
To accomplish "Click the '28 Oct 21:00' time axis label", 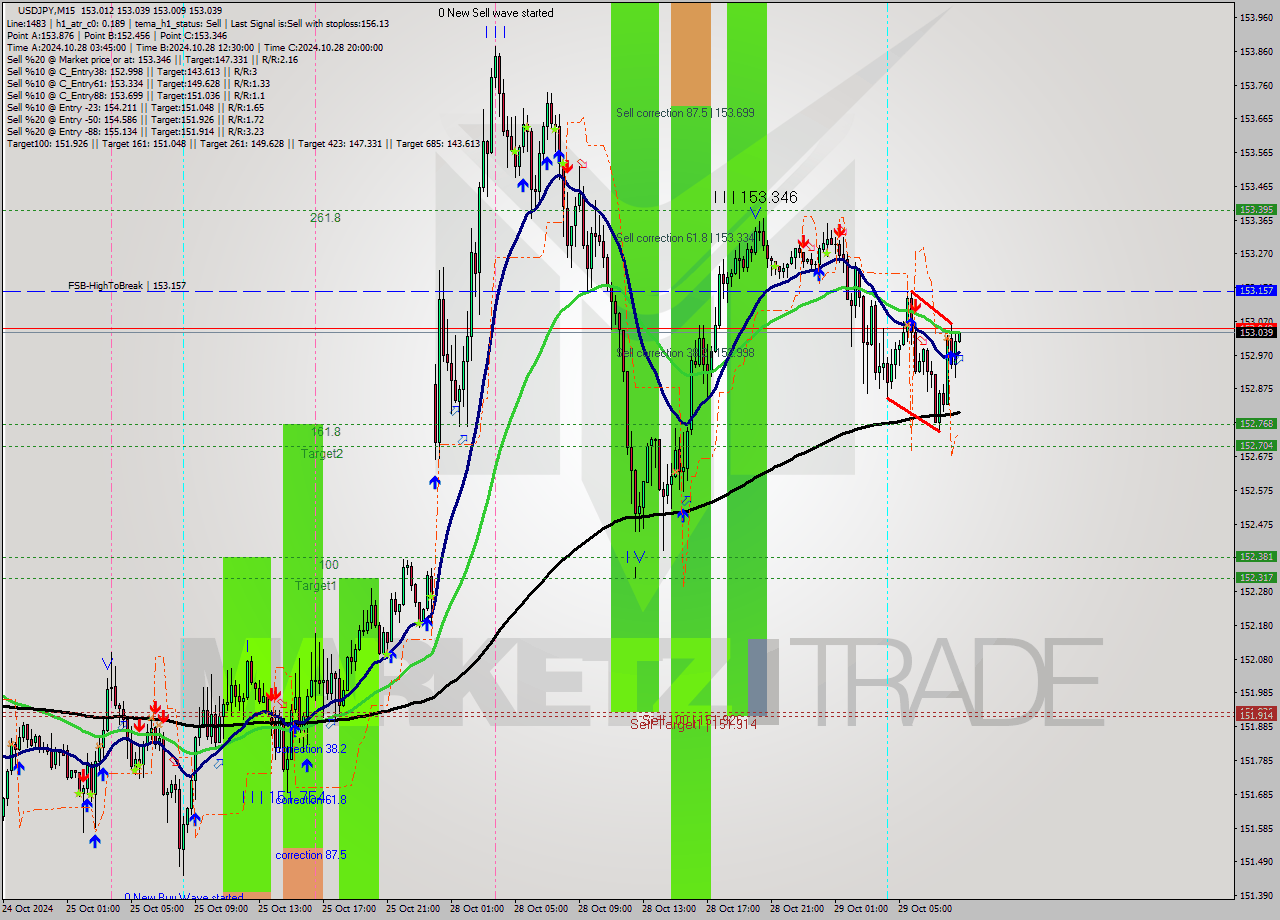I will tap(796, 909).
